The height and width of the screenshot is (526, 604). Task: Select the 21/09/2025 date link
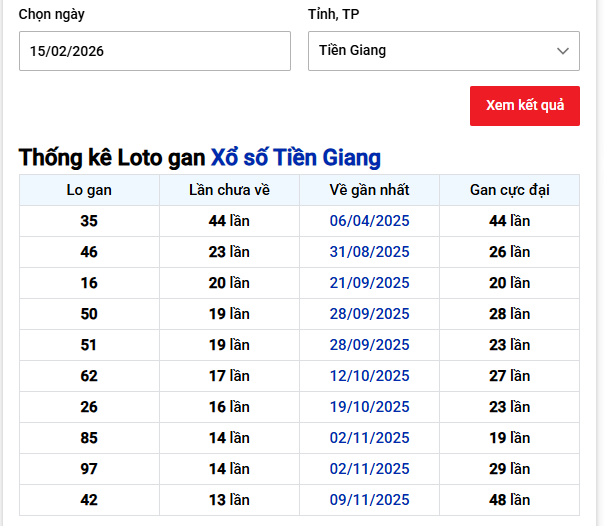click(x=369, y=283)
